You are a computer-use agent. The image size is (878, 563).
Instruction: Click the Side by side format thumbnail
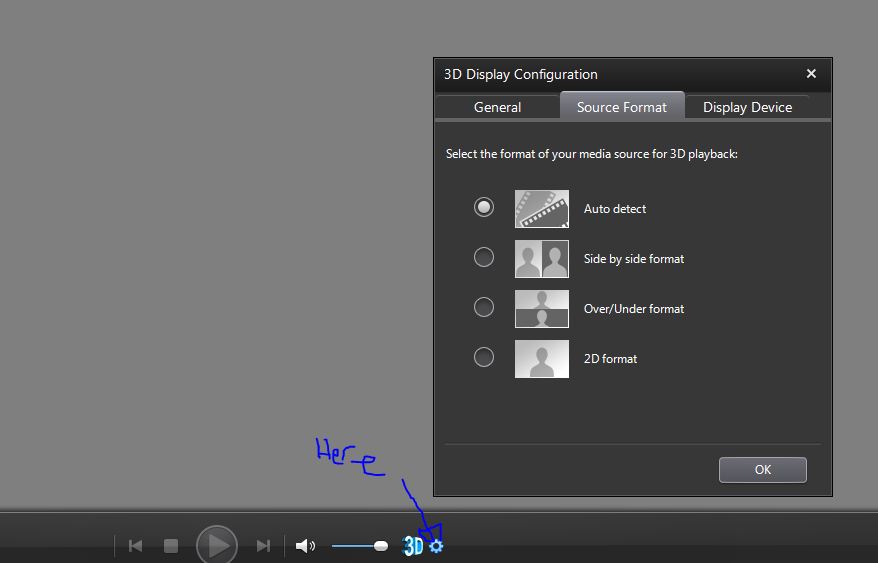coord(541,259)
